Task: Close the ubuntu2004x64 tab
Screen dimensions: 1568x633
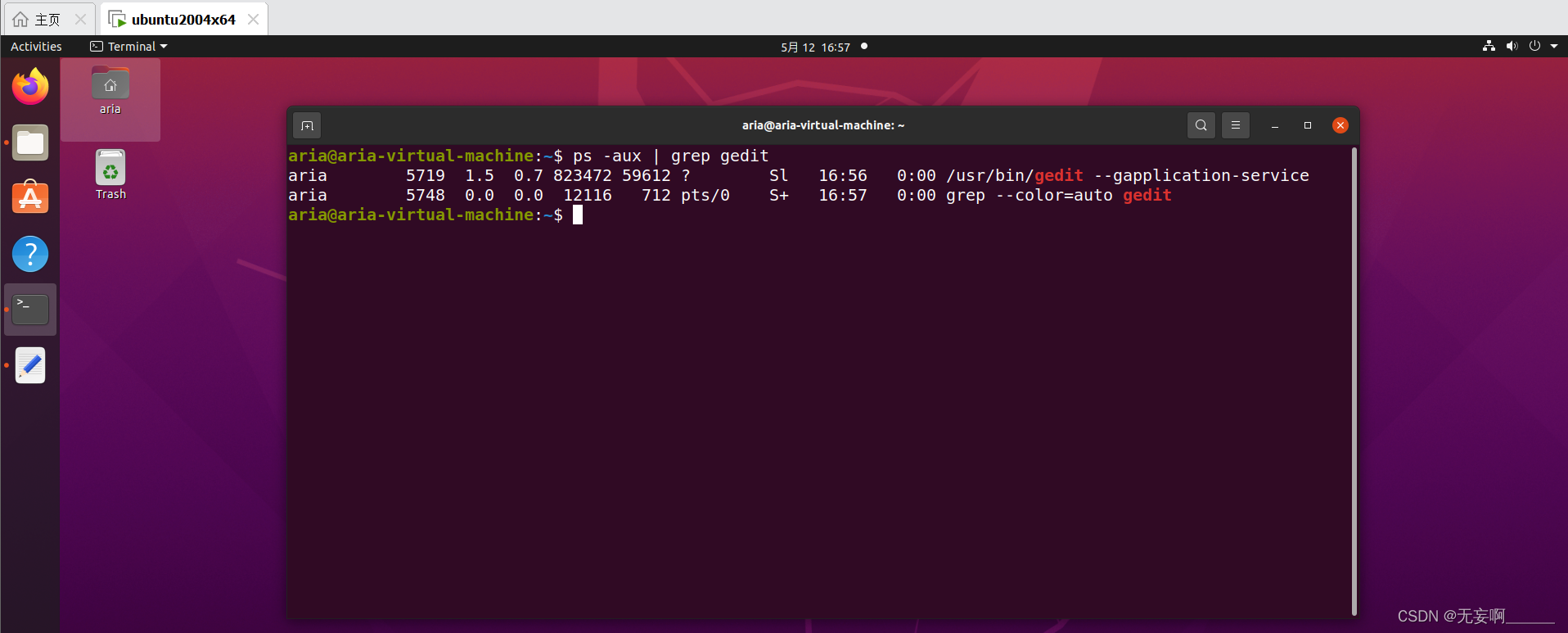Action: 254,20
